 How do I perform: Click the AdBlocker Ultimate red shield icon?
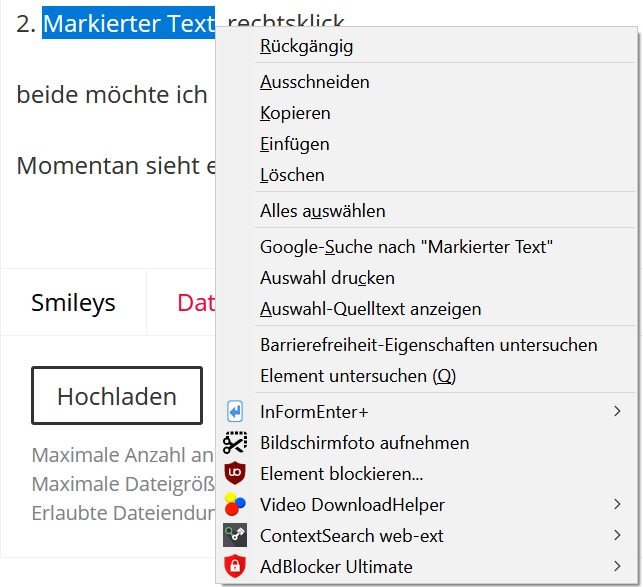(x=235, y=566)
